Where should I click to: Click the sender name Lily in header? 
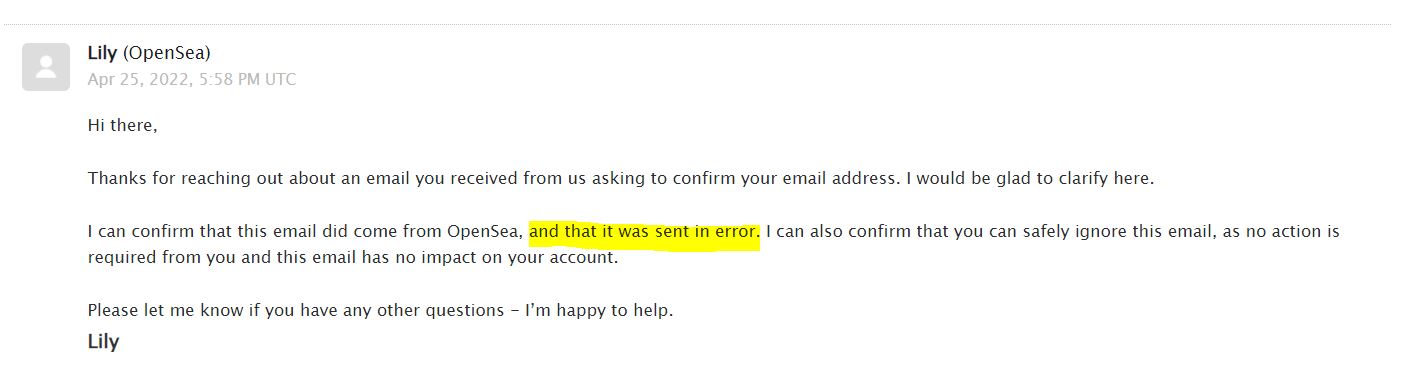coord(102,53)
